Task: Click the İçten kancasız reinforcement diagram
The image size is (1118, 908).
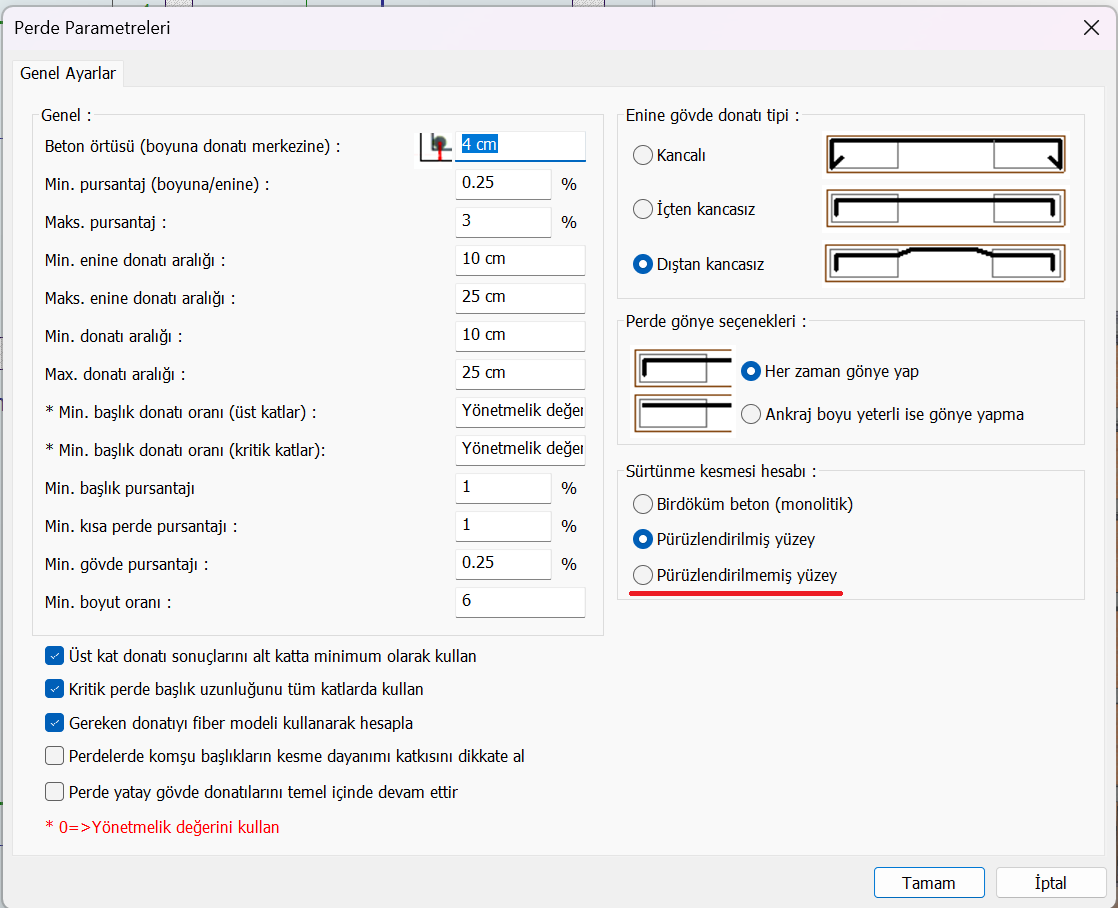Action: point(945,210)
